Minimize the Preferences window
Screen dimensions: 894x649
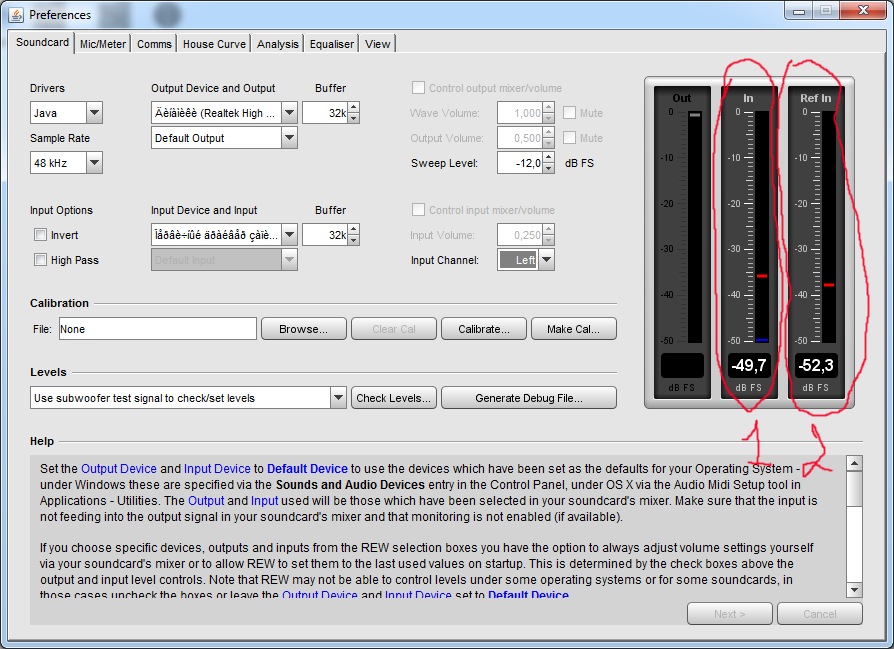point(799,11)
